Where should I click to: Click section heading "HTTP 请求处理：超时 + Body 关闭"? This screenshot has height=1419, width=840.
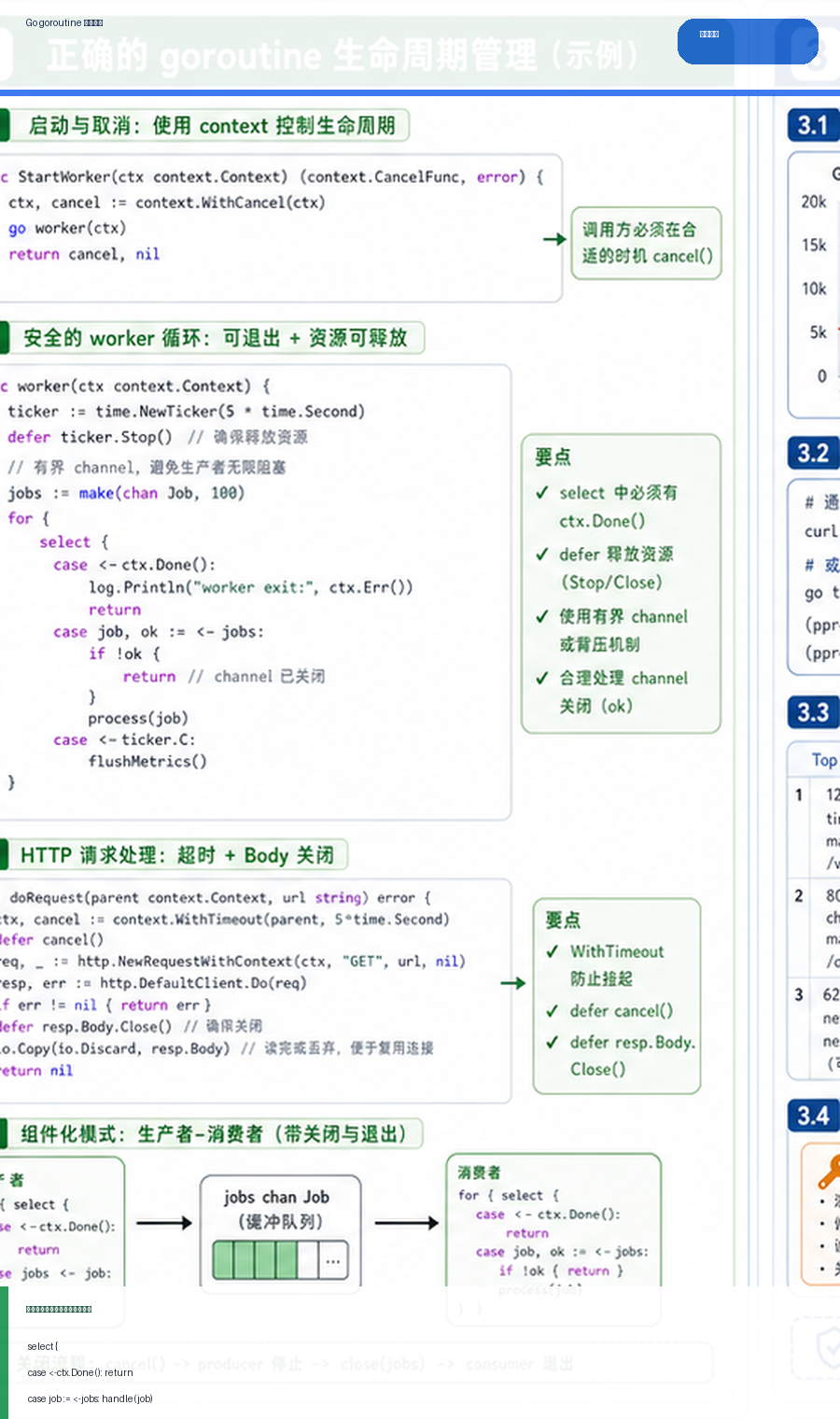(177, 854)
